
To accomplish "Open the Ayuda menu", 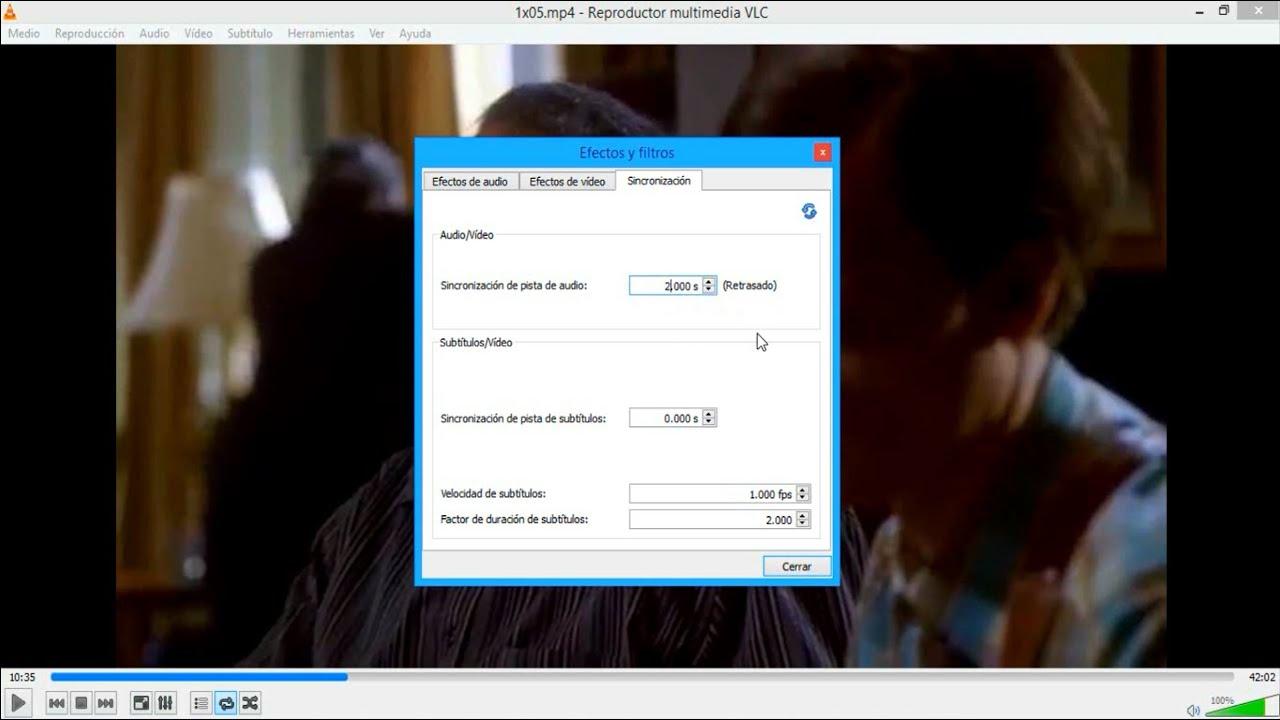I will coord(415,33).
